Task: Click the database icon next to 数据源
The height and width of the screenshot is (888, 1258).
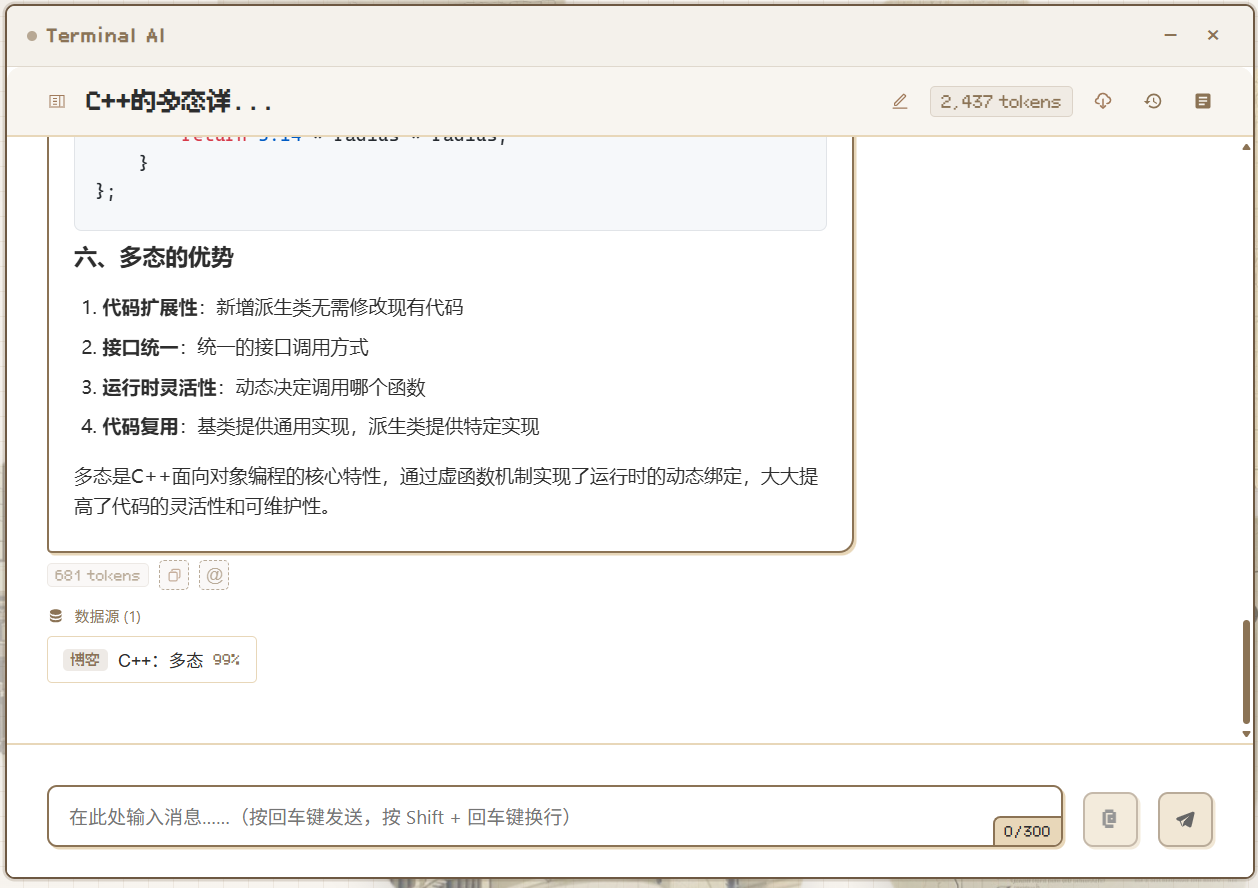Action: click(56, 617)
